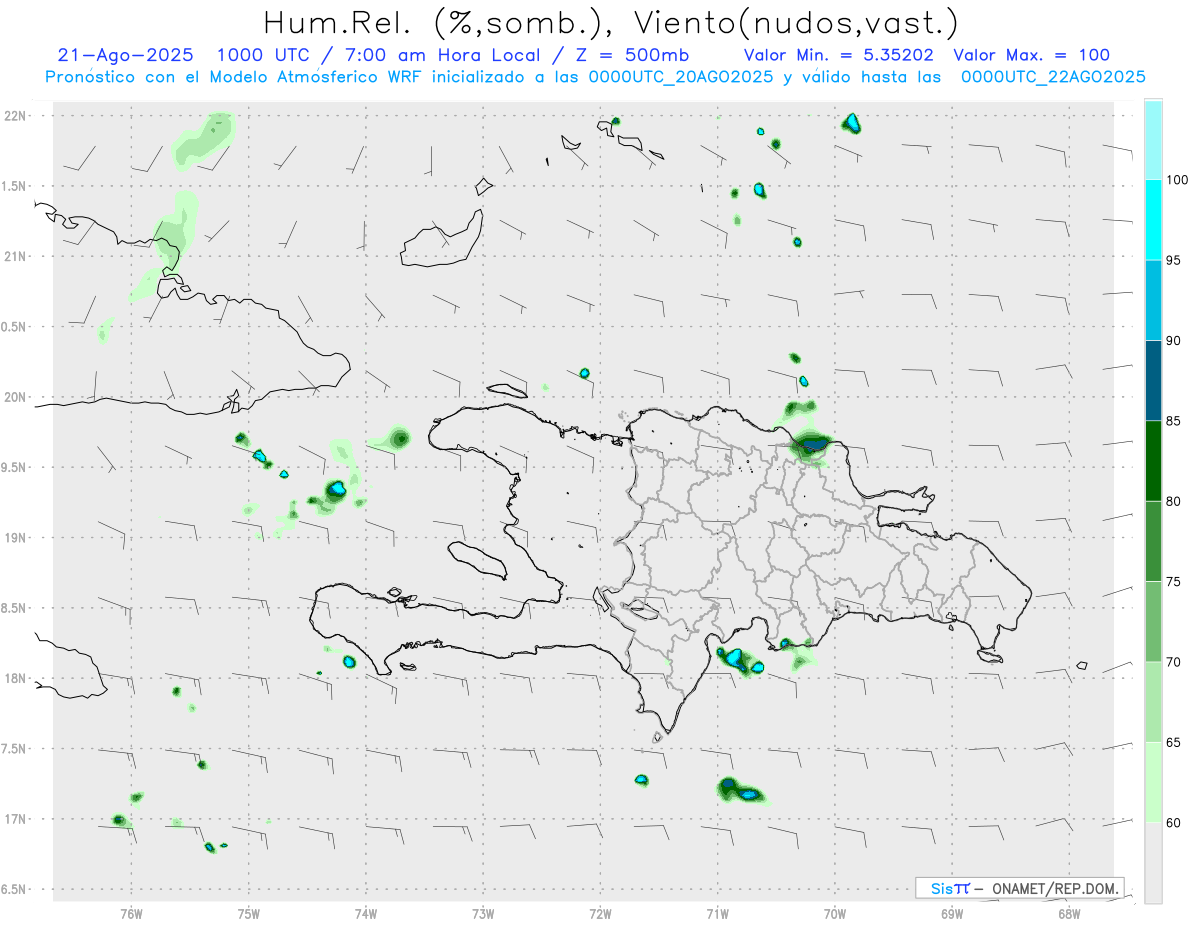1200x927 pixels.
Task: Click colorbar tick label 65
Action: coord(1173,742)
